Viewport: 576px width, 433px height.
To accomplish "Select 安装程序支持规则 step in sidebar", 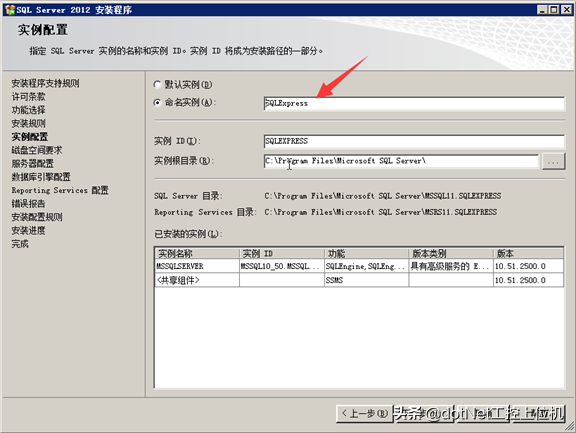I will click(45, 83).
